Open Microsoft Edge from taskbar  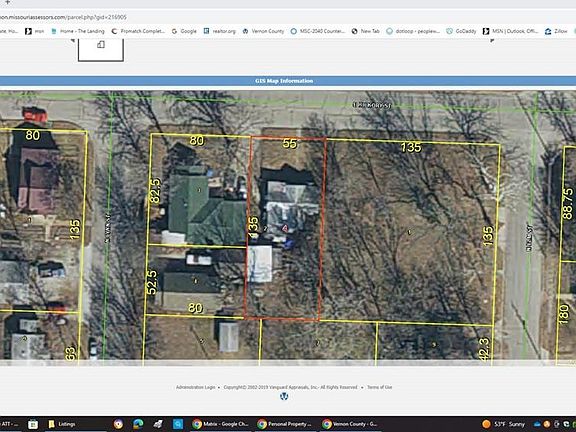[x=138, y=424]
